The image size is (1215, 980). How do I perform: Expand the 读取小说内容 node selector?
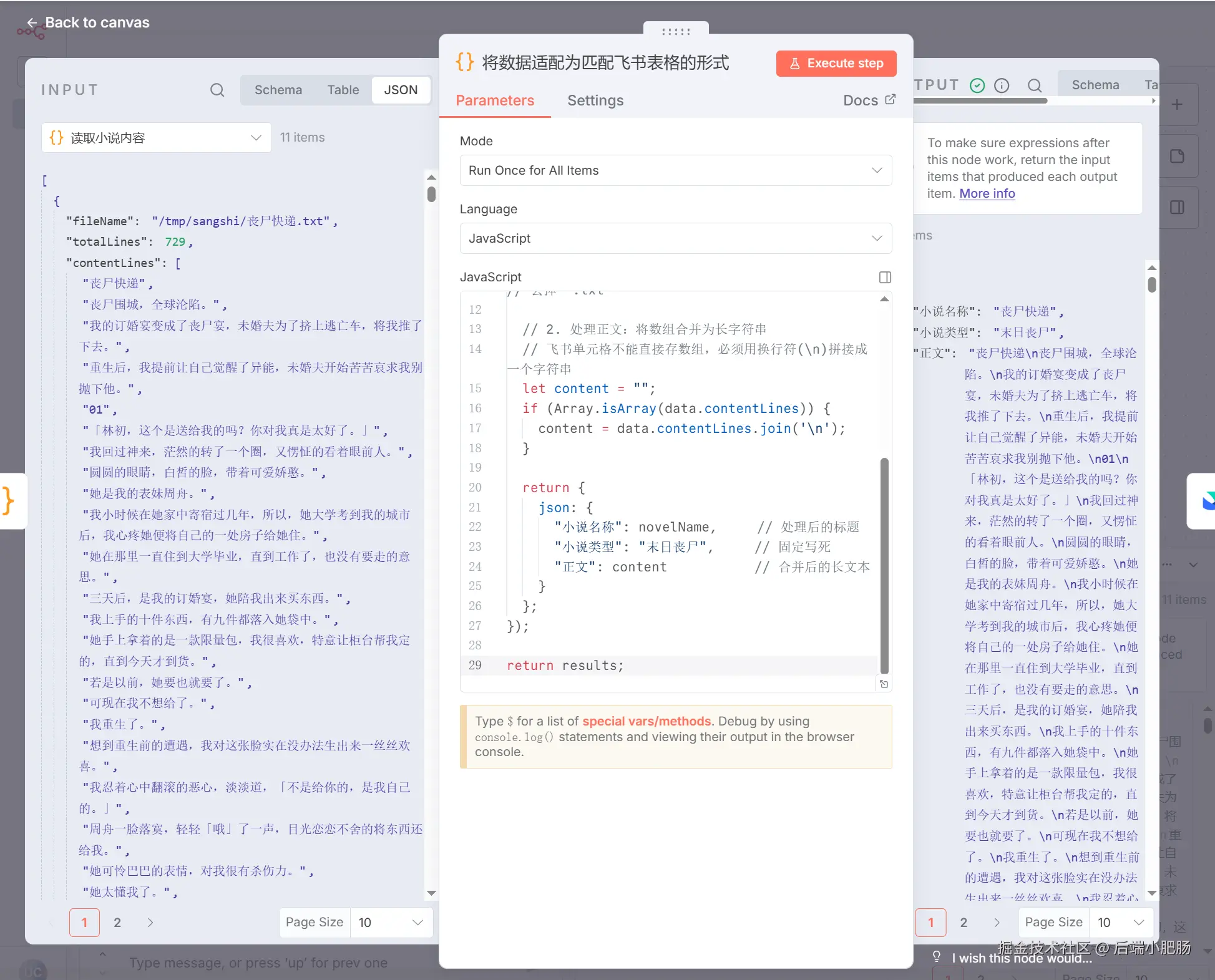(156, 138)
